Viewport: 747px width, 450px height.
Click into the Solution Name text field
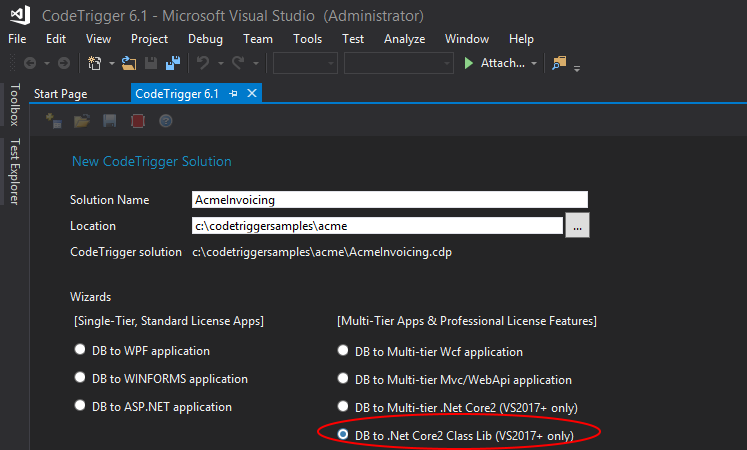pyautogui.click(x=390, y=200)
